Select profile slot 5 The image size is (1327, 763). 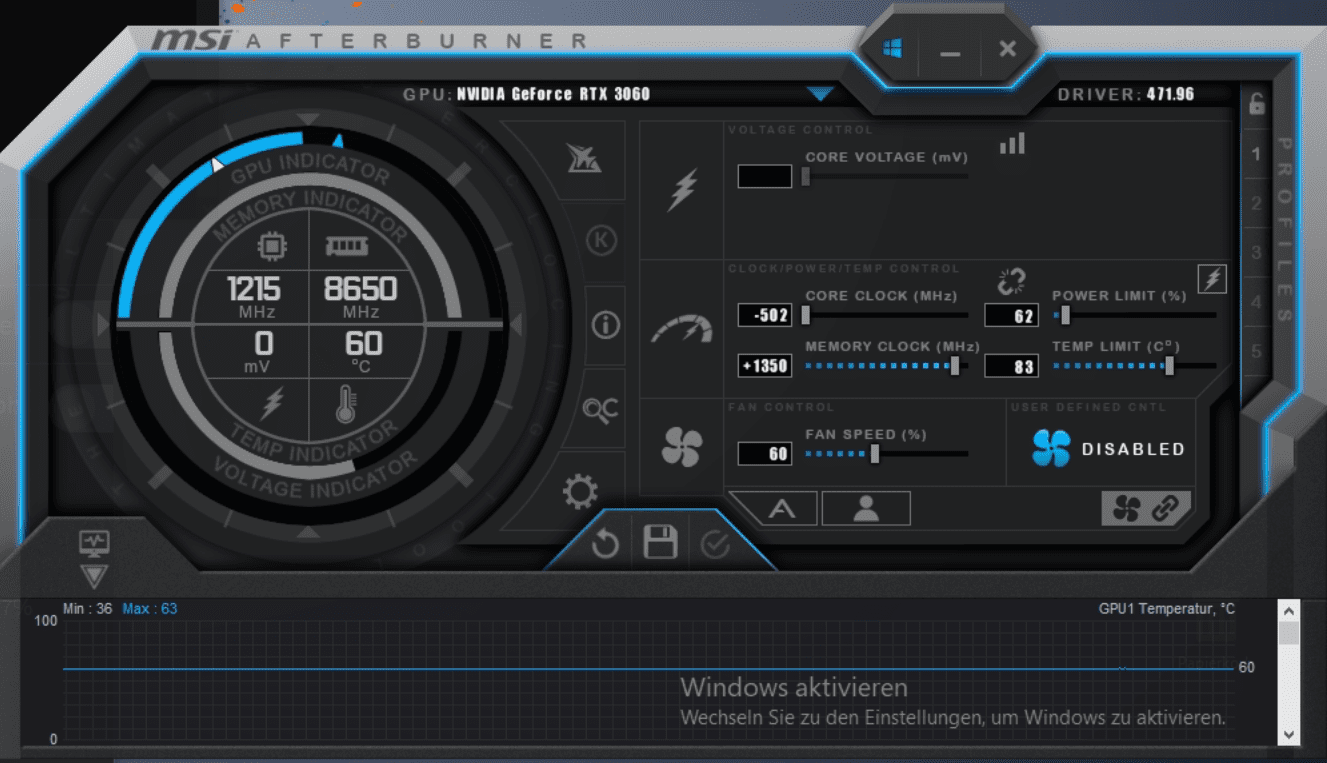click(1257, 351)
